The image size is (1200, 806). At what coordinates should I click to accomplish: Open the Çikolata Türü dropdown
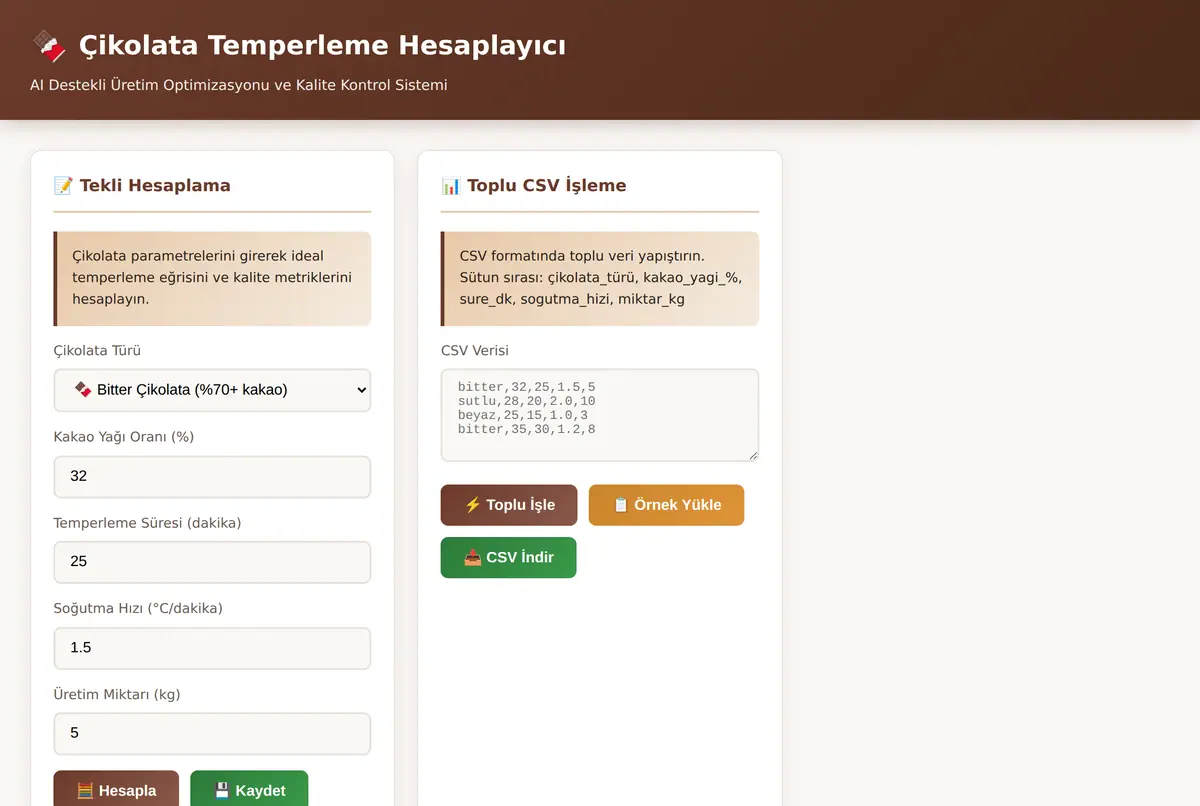pos(212,390)
